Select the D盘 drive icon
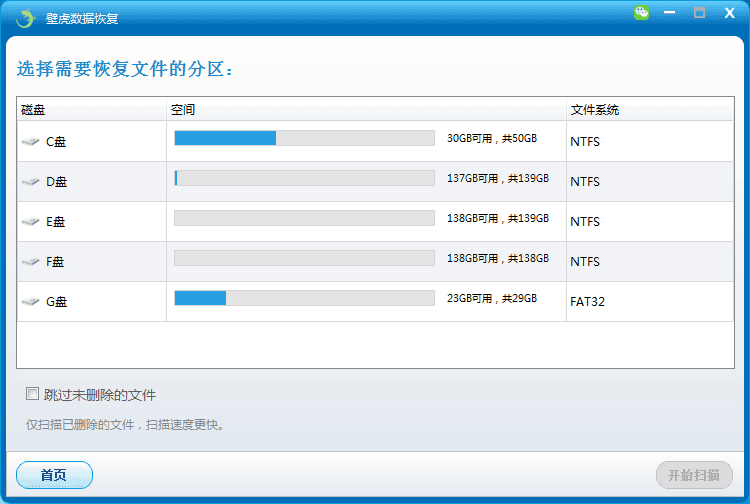 tap(31, 182)
